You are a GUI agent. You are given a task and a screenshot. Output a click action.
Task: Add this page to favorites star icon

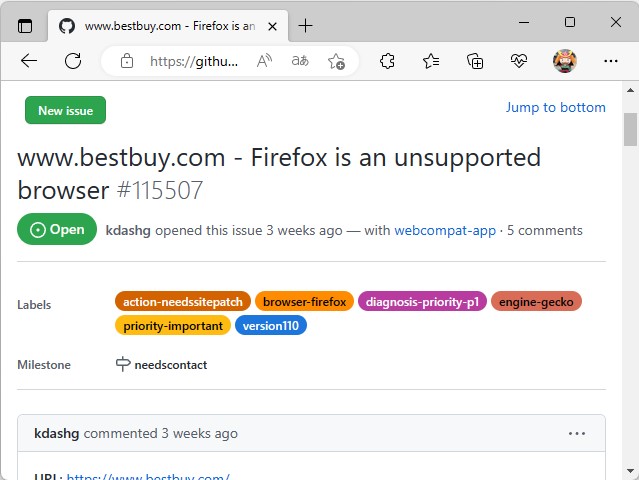[336, 62]
